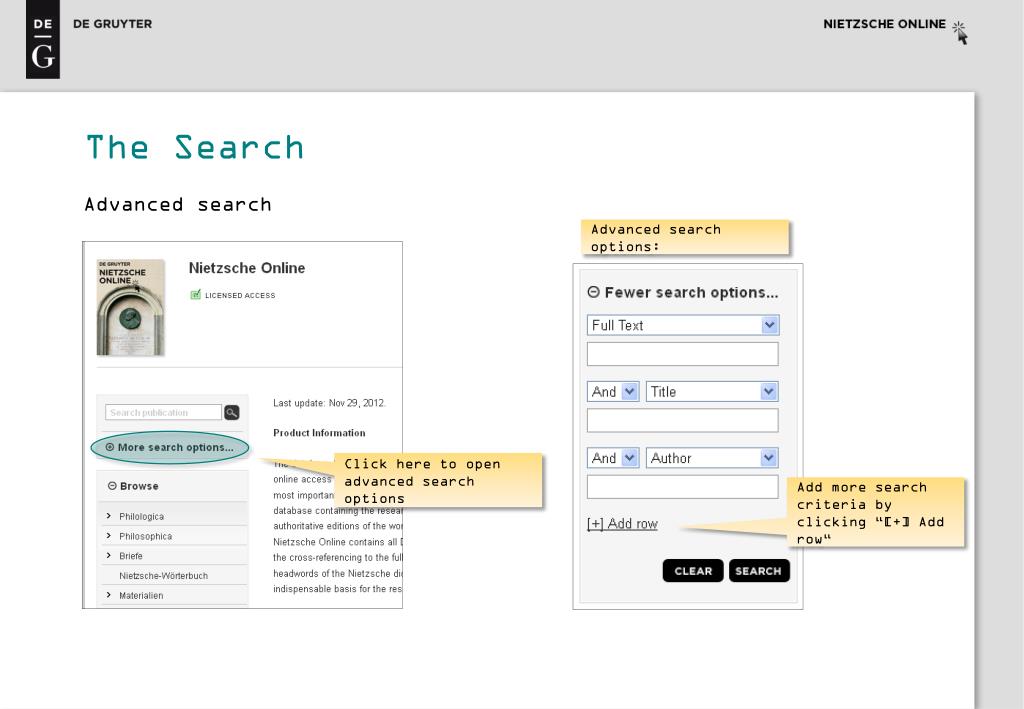This screenshot has width=1024, height=709.
Task: Click the DE GRUYTER header text
Action: (112, 24)
